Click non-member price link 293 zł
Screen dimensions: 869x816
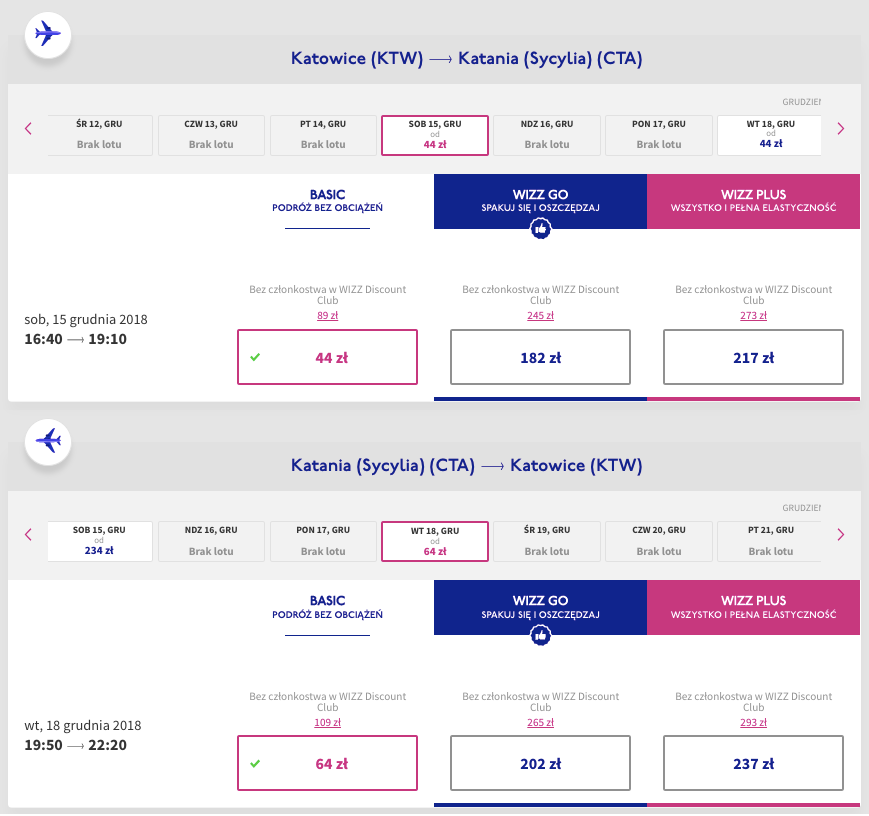pyautogui.click(x=753, y=722)
